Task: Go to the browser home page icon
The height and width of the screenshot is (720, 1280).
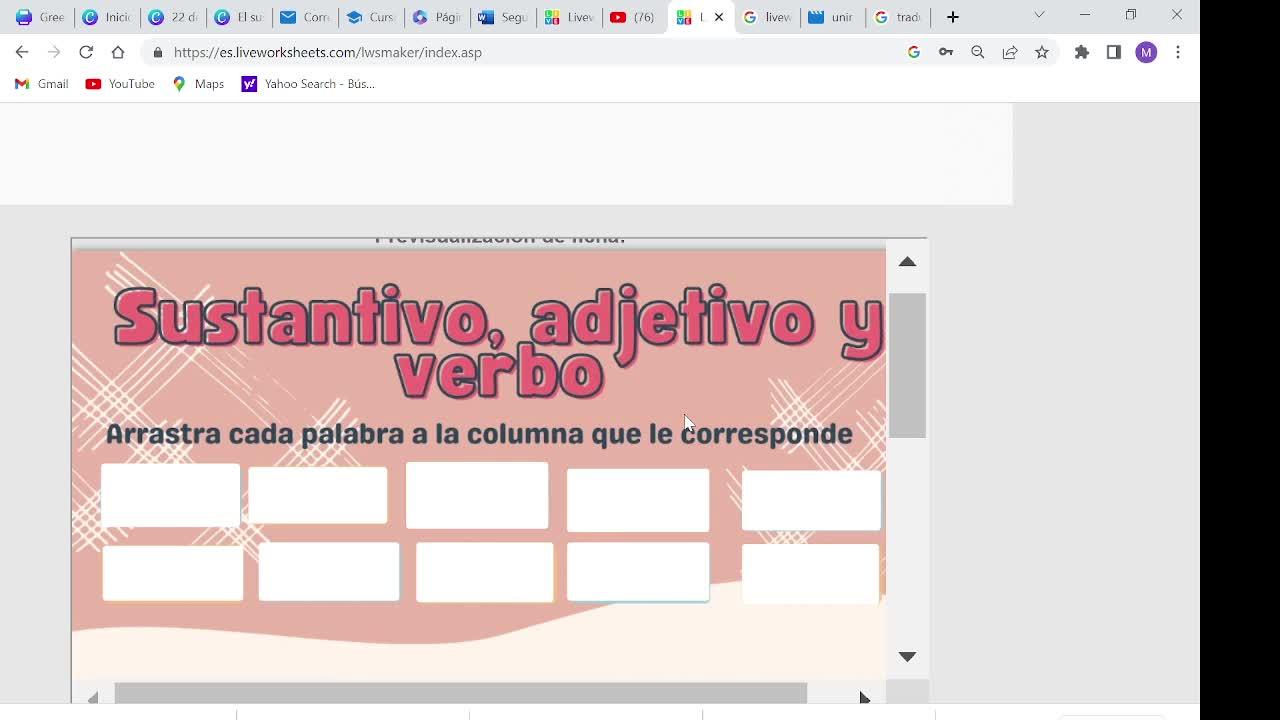Action: click(x=118, y=52)
